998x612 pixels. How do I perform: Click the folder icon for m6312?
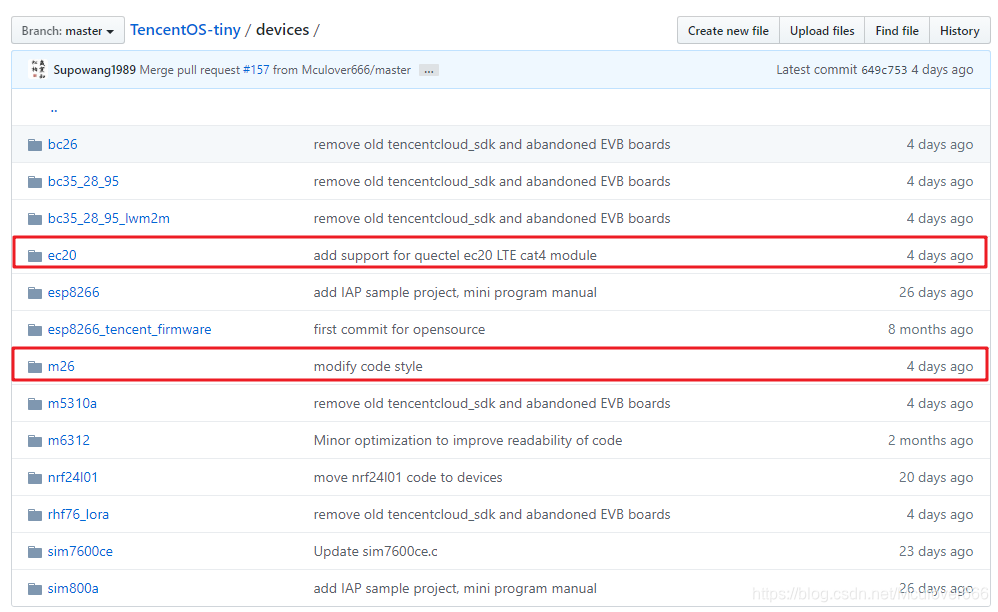(x=35, y=440)
